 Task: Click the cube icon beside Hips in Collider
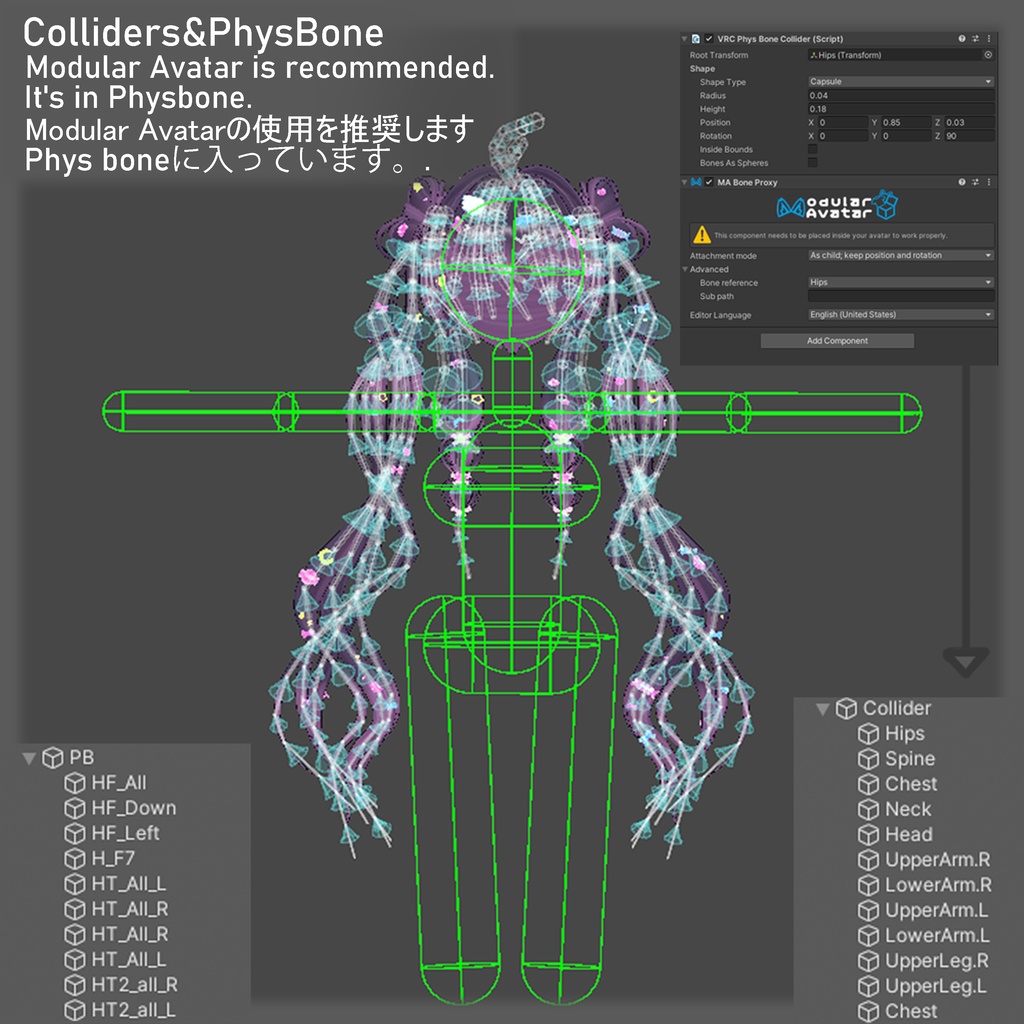(868, 733)
